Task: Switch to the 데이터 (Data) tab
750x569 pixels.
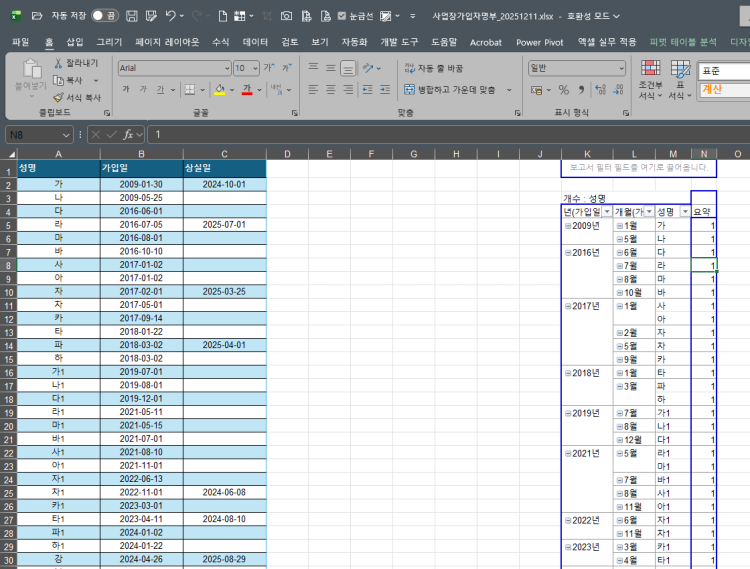Action: pos(255,42)
